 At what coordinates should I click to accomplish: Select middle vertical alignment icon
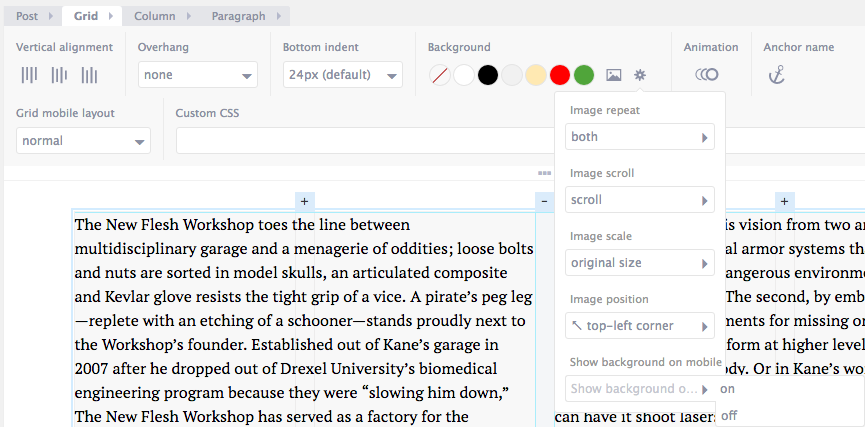[x=59, y=75]
